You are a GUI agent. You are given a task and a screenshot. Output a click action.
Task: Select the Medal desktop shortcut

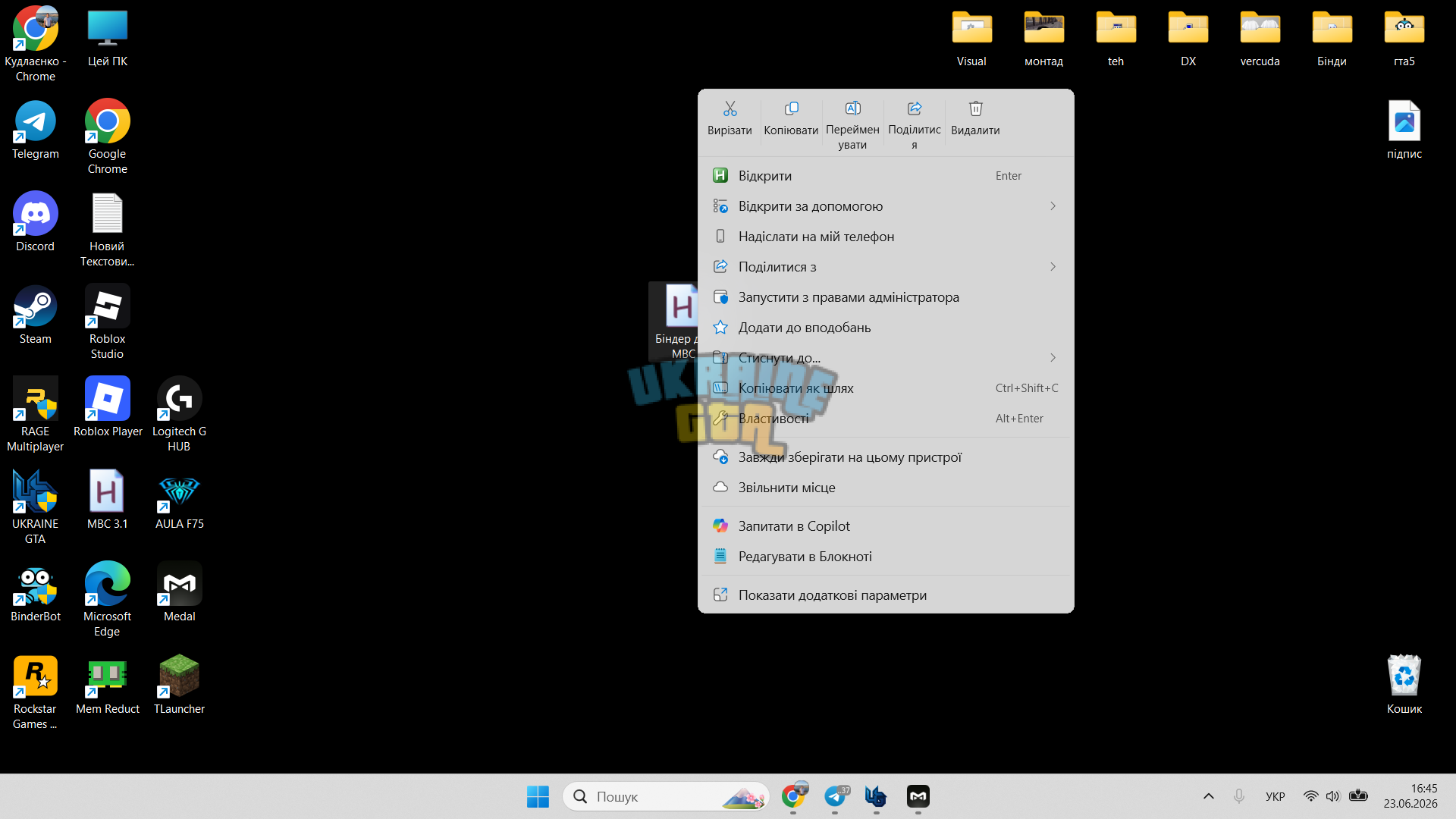(179, 593)
